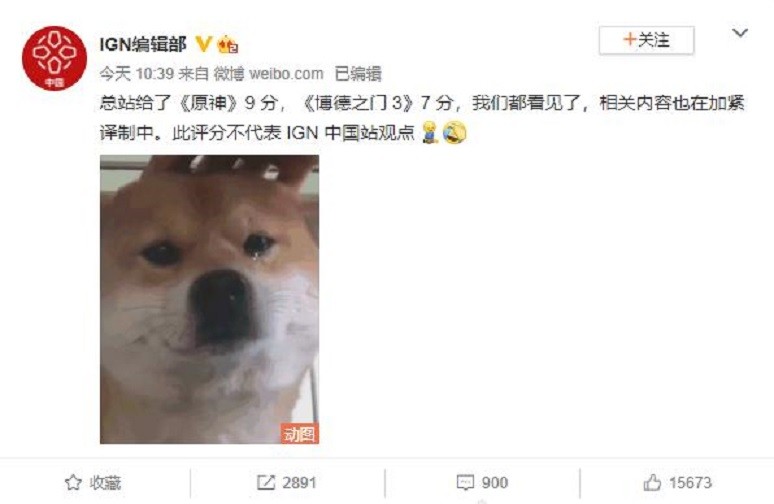Click the 2891 repost count
774x504 pixels.
299,483
